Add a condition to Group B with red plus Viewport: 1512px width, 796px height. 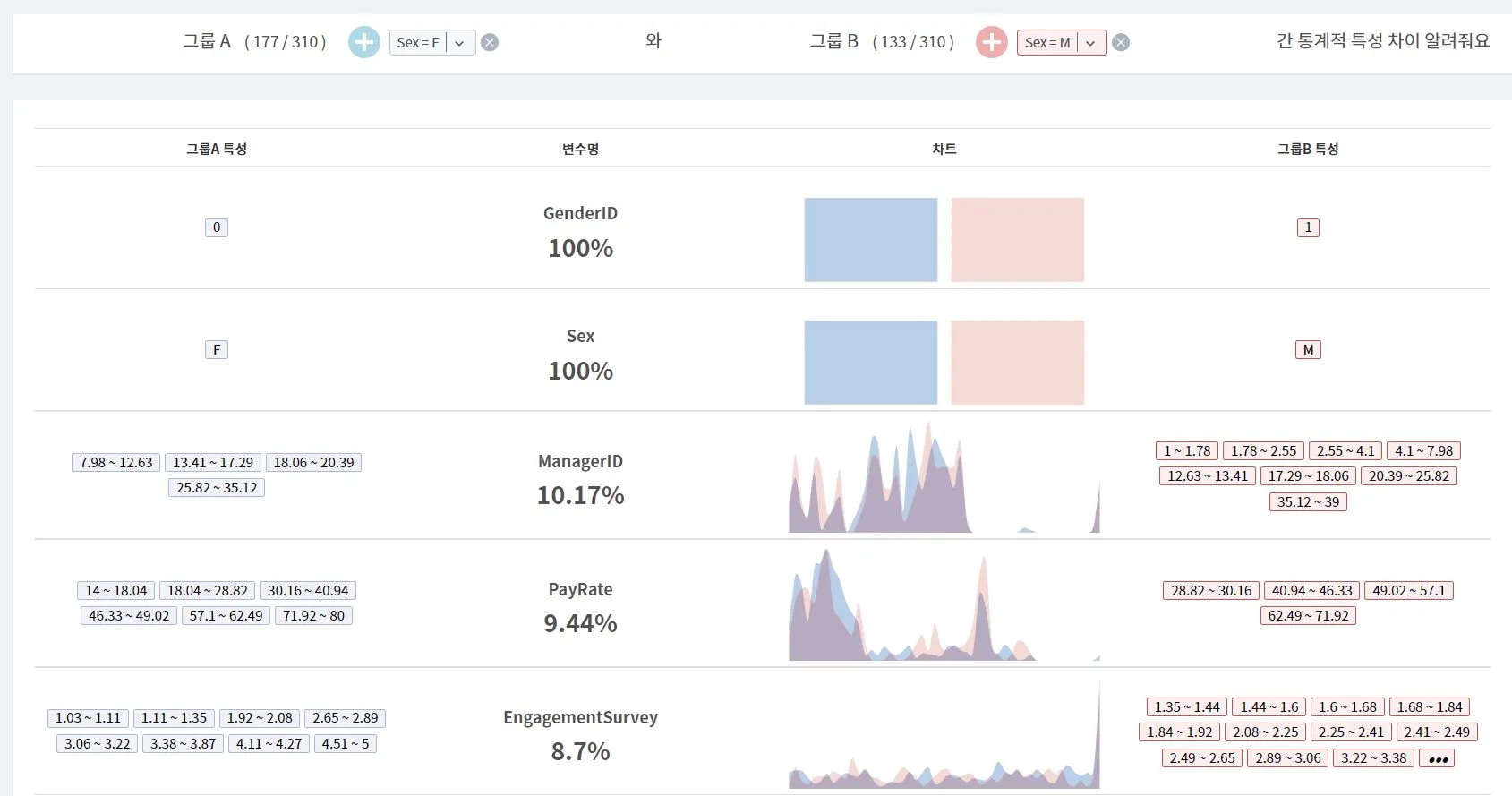pyautogui.click(x=991, y=42)
